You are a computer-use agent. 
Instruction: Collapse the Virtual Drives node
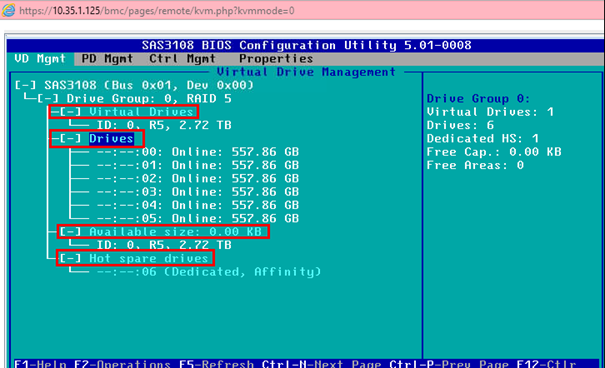(x=70, y=112)
